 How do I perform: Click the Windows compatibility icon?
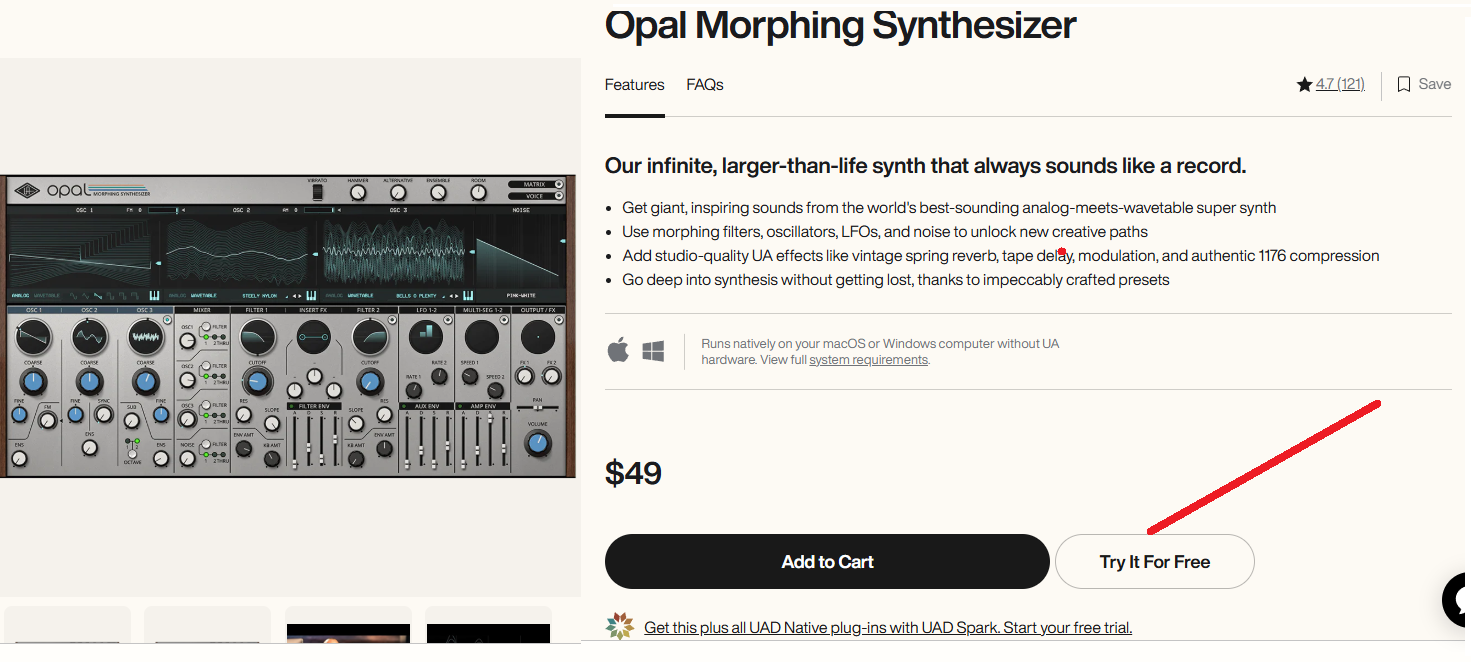(653, 350)
